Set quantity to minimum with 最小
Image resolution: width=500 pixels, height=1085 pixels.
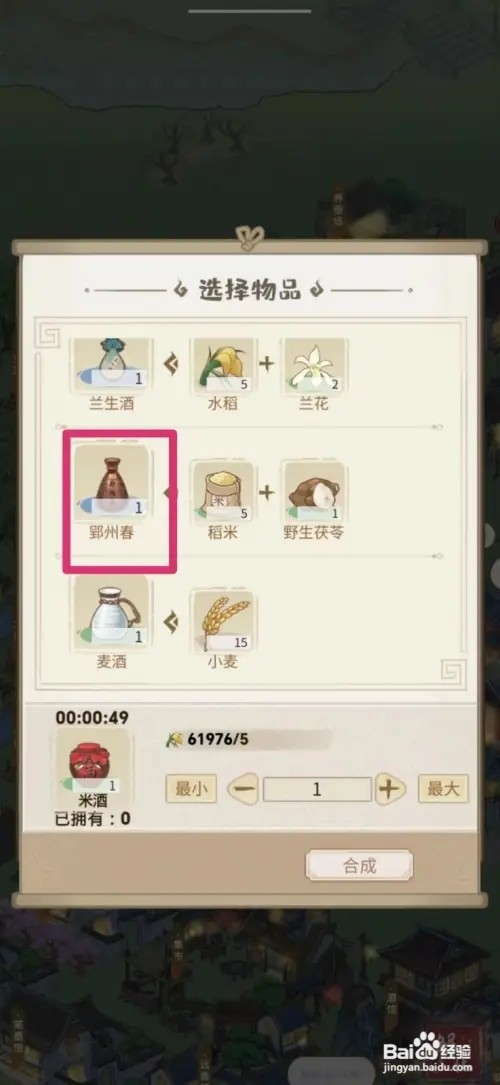[x=191, y=789]
